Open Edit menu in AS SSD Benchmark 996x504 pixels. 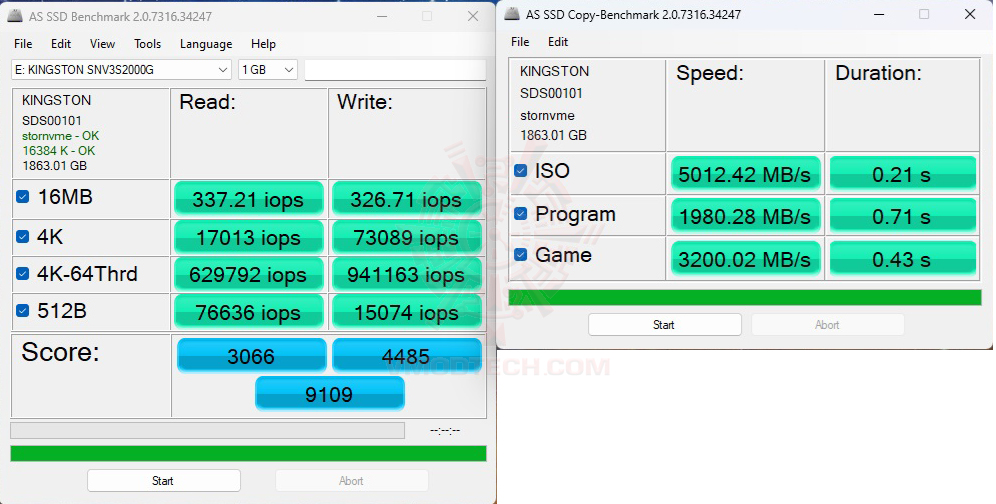(61, 44)
